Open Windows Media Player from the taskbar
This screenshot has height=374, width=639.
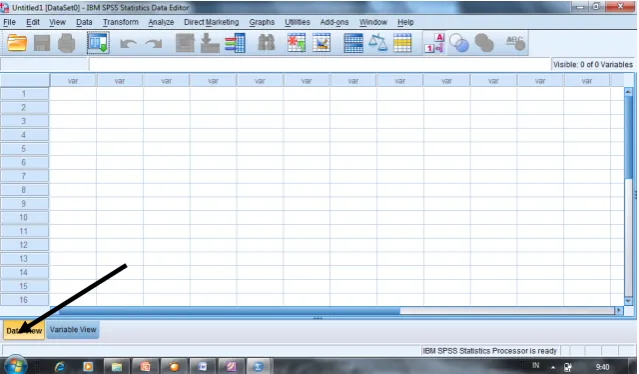pyautogui.click(x=88, y=367)
